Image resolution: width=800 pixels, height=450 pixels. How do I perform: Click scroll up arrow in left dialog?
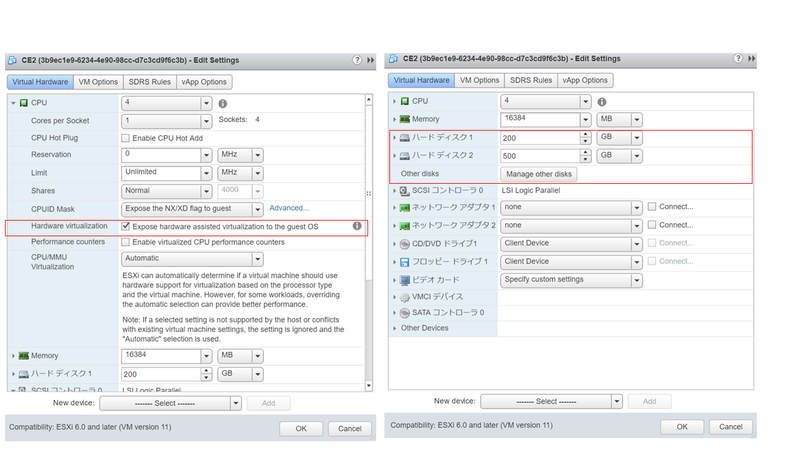(369, 99)
